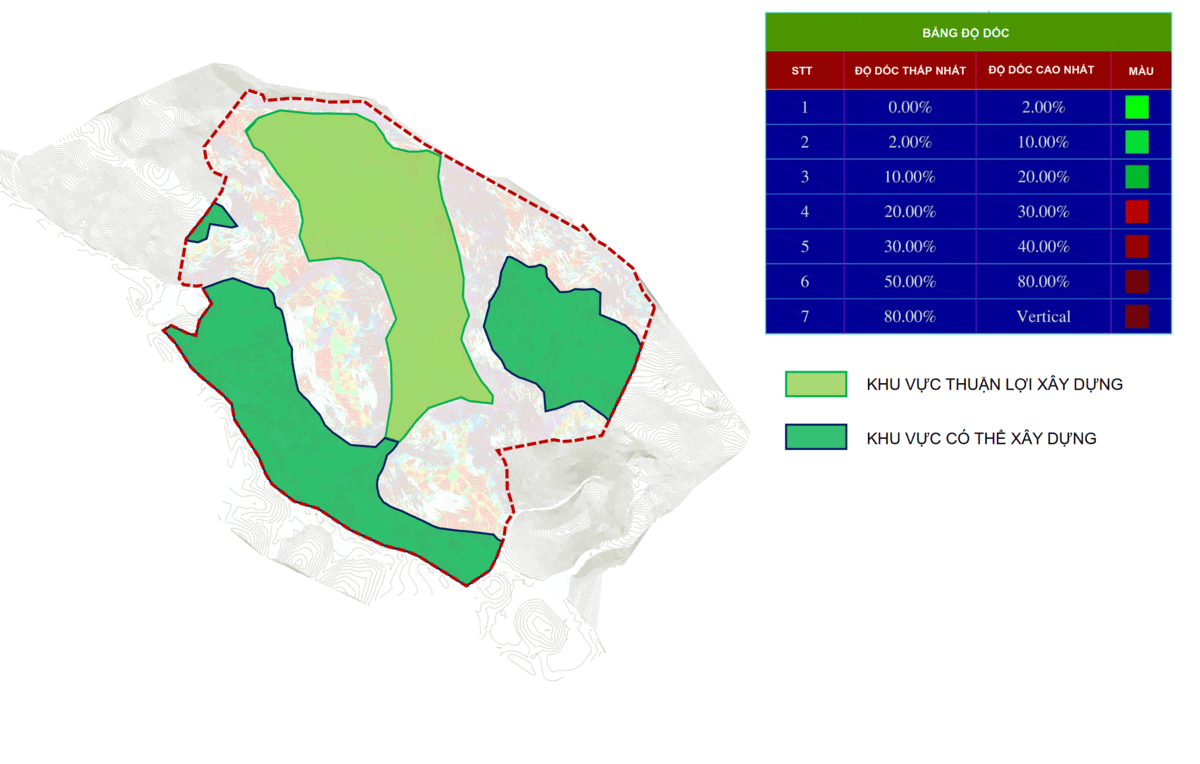The height and width of the screenshot is (764, 1200).
Task: Click STT cell "6" in the slope table
Action: pyautogui.click(x=804, y=282)
